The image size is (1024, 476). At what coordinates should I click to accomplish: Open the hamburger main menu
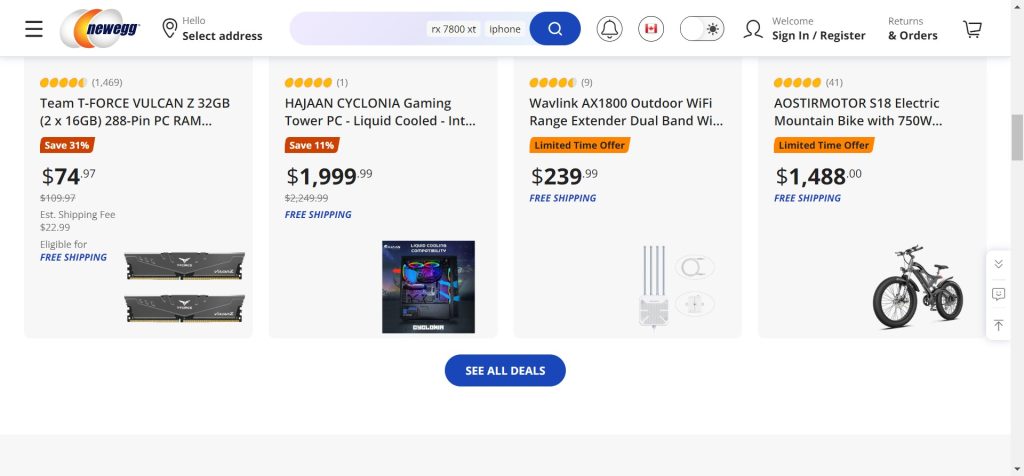[x=34, y=28]
